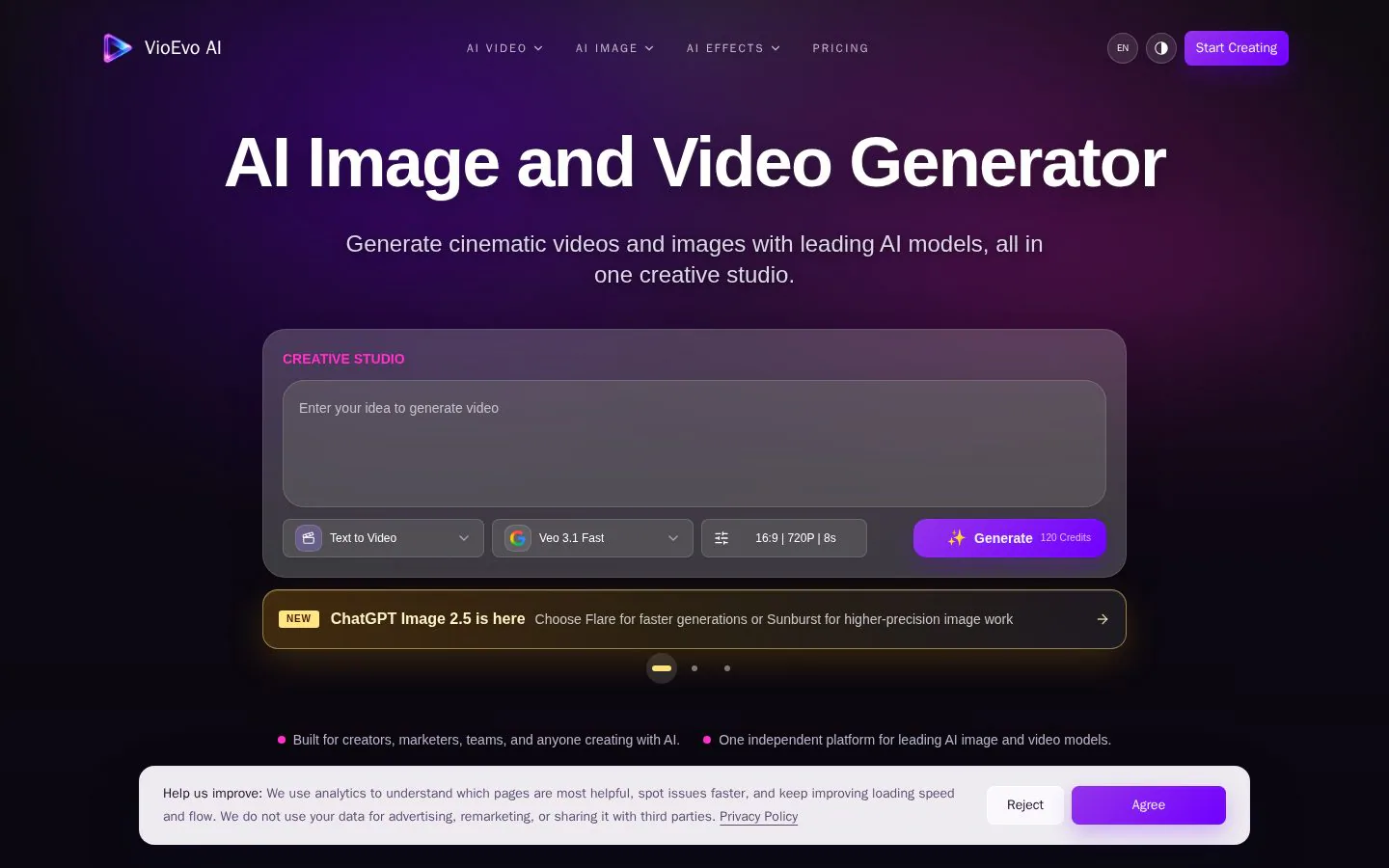Click the NEW badge on the banner

(299, 619)
